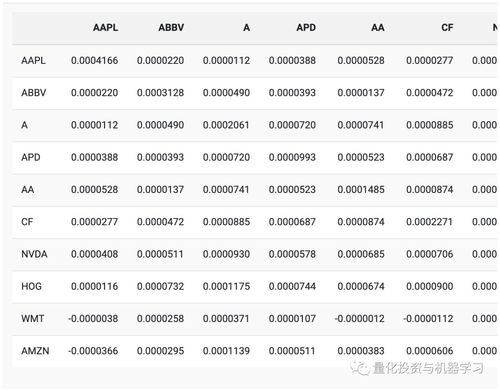
Task: Select the cell value 0.0002061
Action: (226, 125)
